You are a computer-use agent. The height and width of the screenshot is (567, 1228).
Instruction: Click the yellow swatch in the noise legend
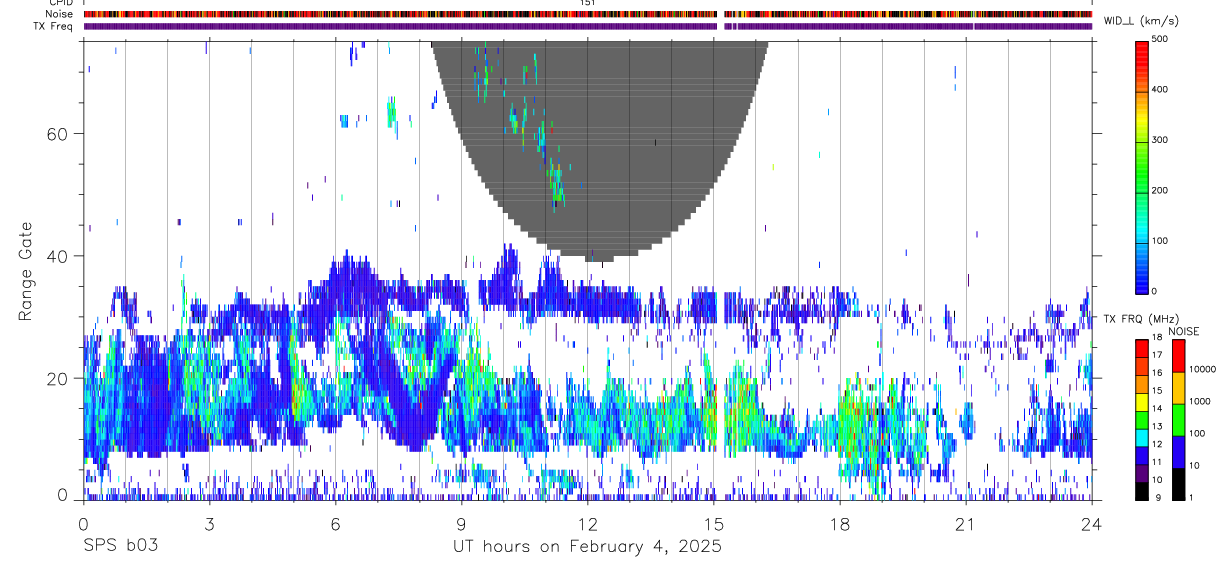[x=1177, y=387]
